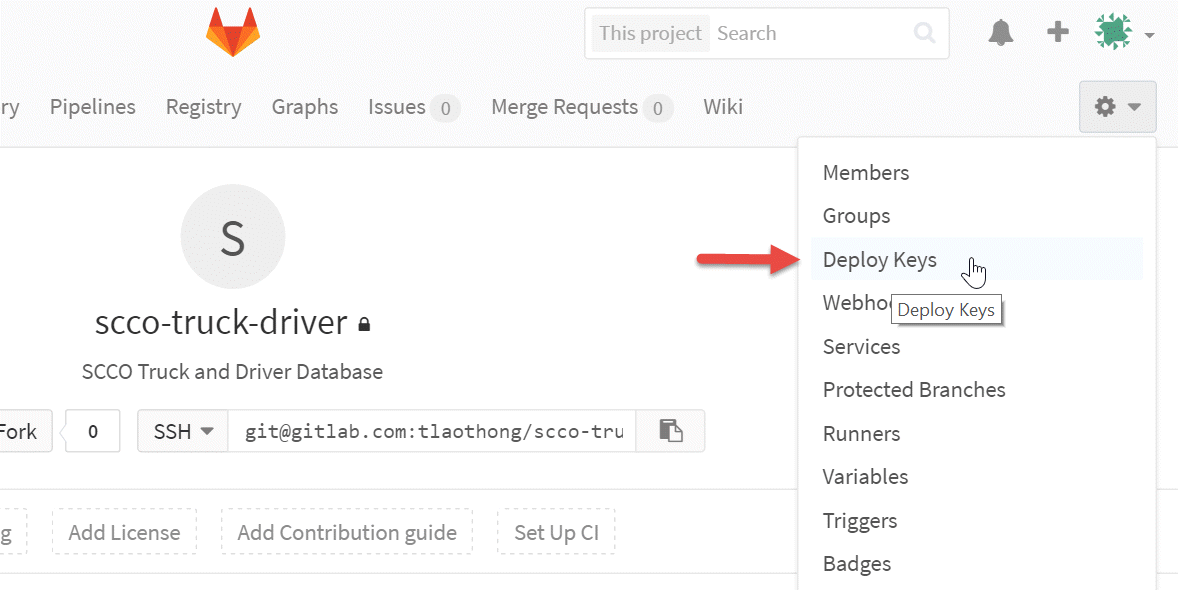
Task: Click the search magnifier icon
Action: [x=925, y=33]
